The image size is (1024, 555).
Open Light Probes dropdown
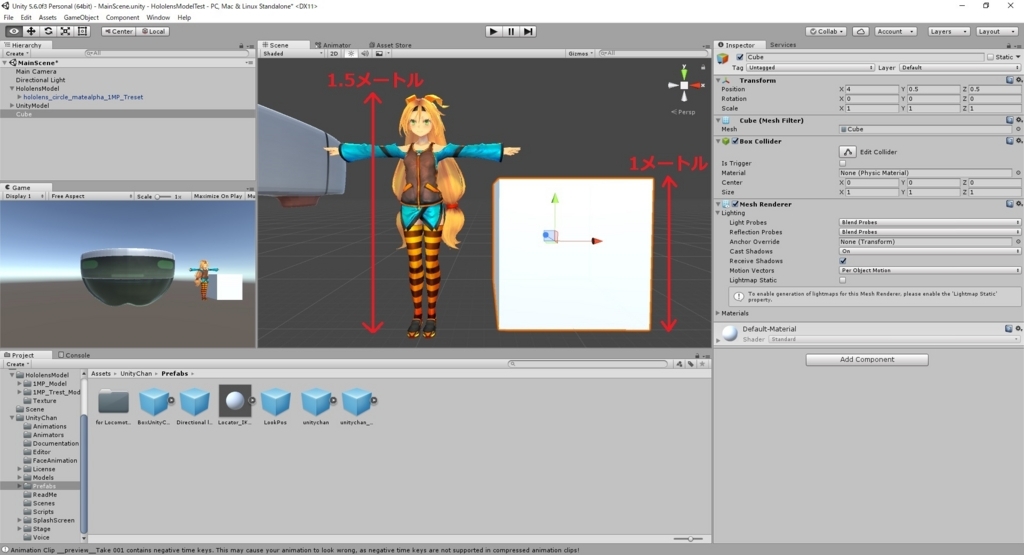click(x=929, y=223)
